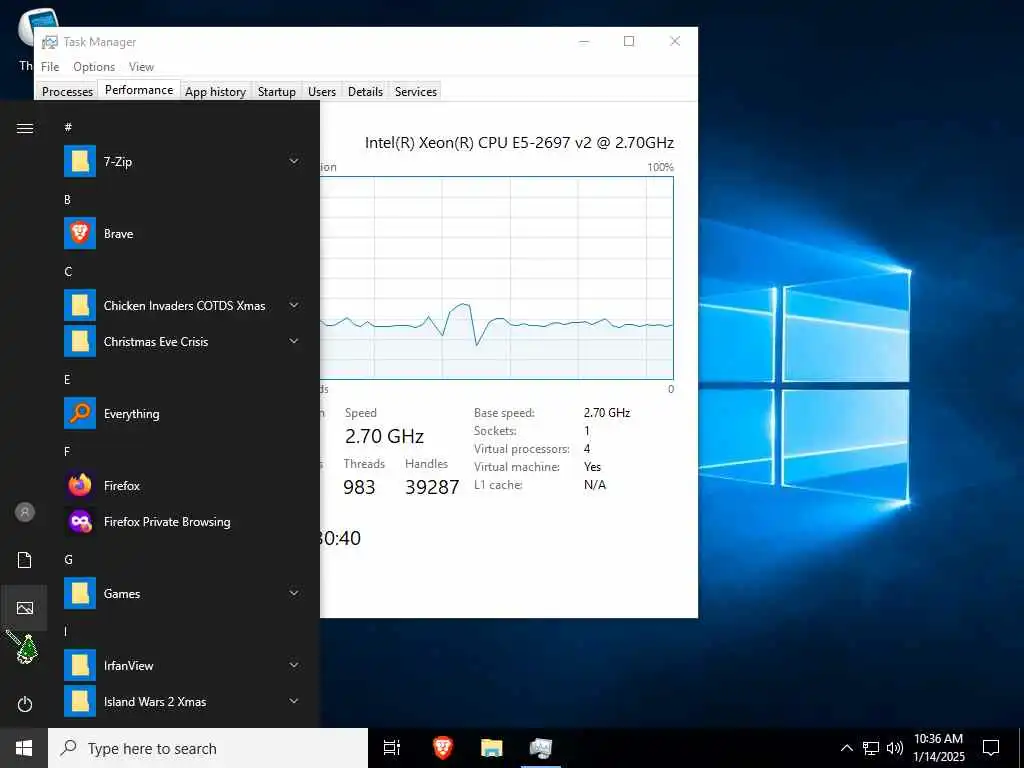Select the Performance tab

(139, 90)
